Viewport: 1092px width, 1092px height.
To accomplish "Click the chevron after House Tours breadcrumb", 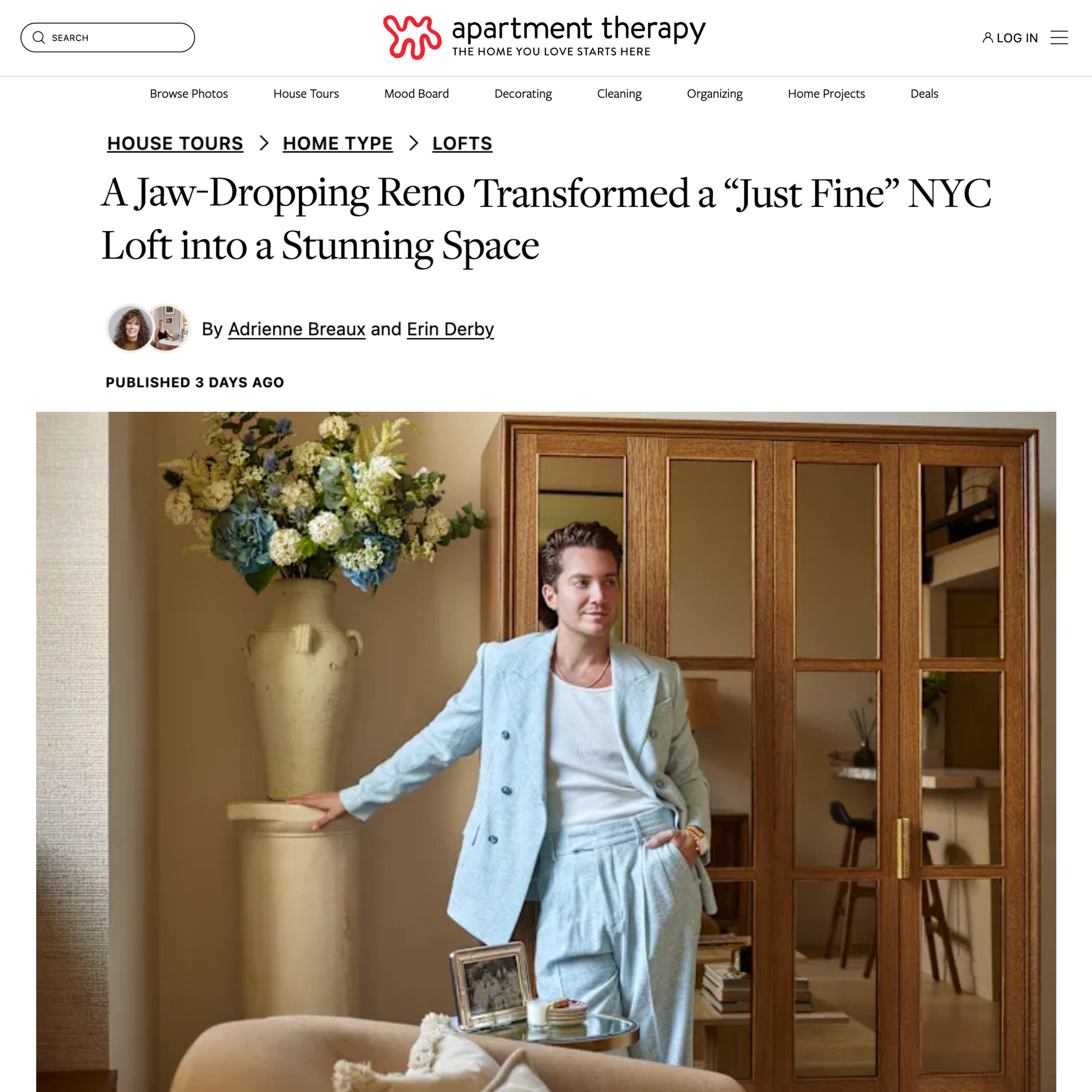I will click(x=263, y=143).
